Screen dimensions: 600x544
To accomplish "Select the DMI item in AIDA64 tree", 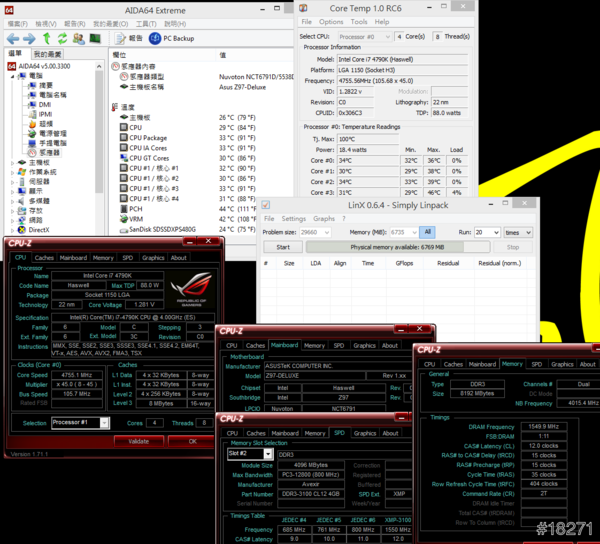I will click(45, 104).
